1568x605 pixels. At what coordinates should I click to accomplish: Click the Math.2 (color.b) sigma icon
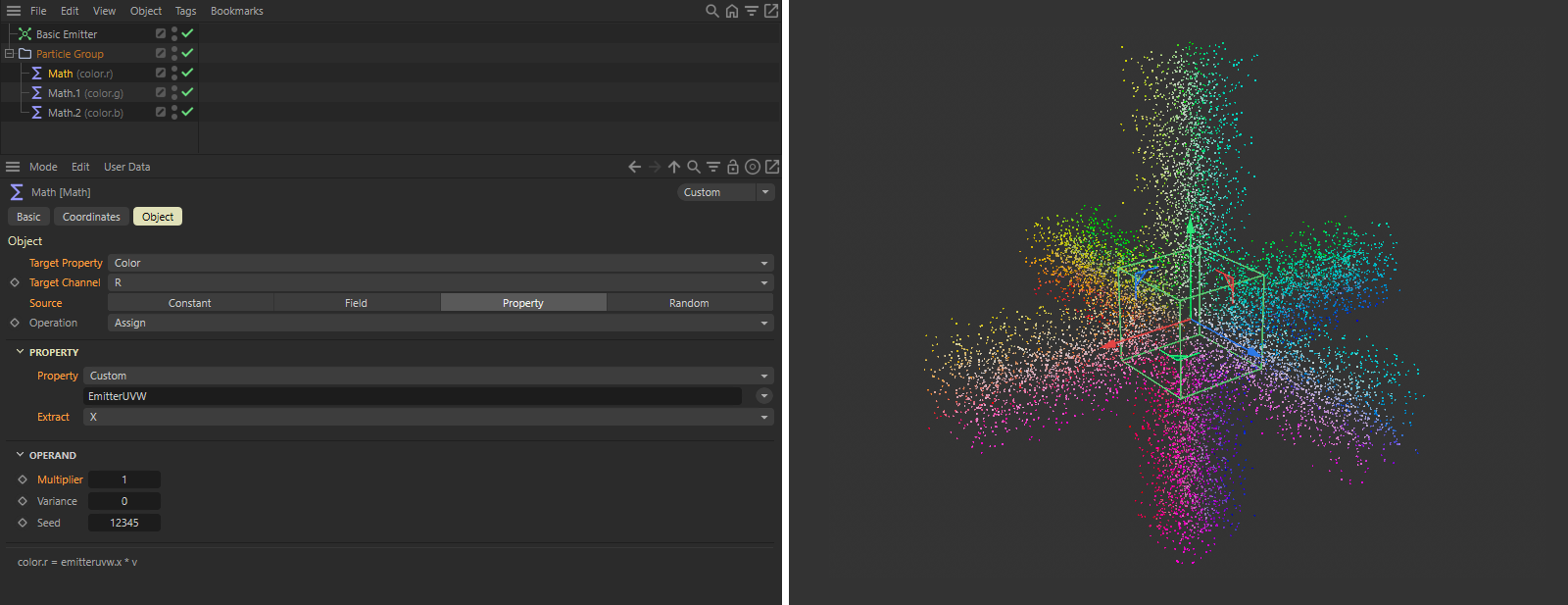click(37, 113)
